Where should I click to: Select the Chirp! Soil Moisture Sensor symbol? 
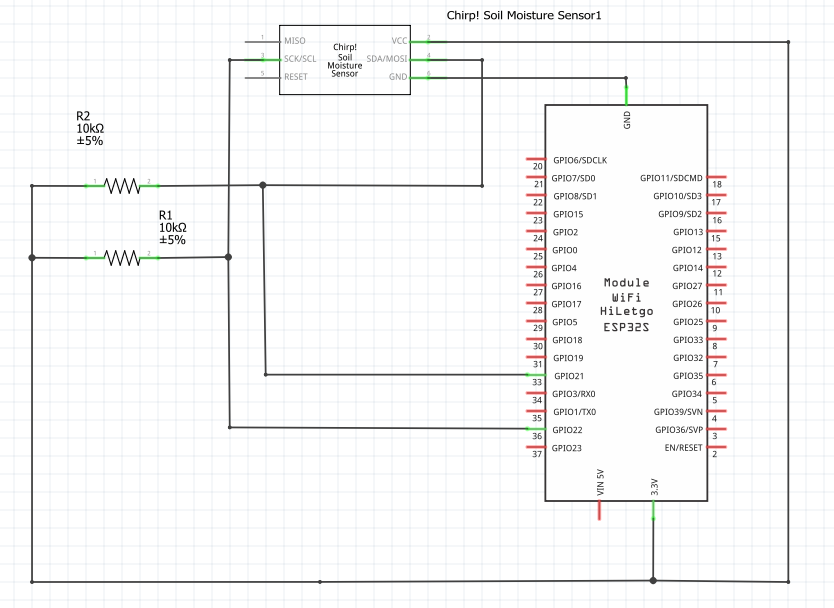(343, 60)
